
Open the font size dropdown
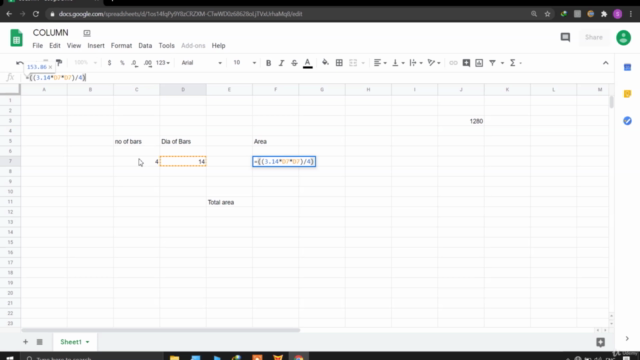pyautogui.click(x=244, y=63)
